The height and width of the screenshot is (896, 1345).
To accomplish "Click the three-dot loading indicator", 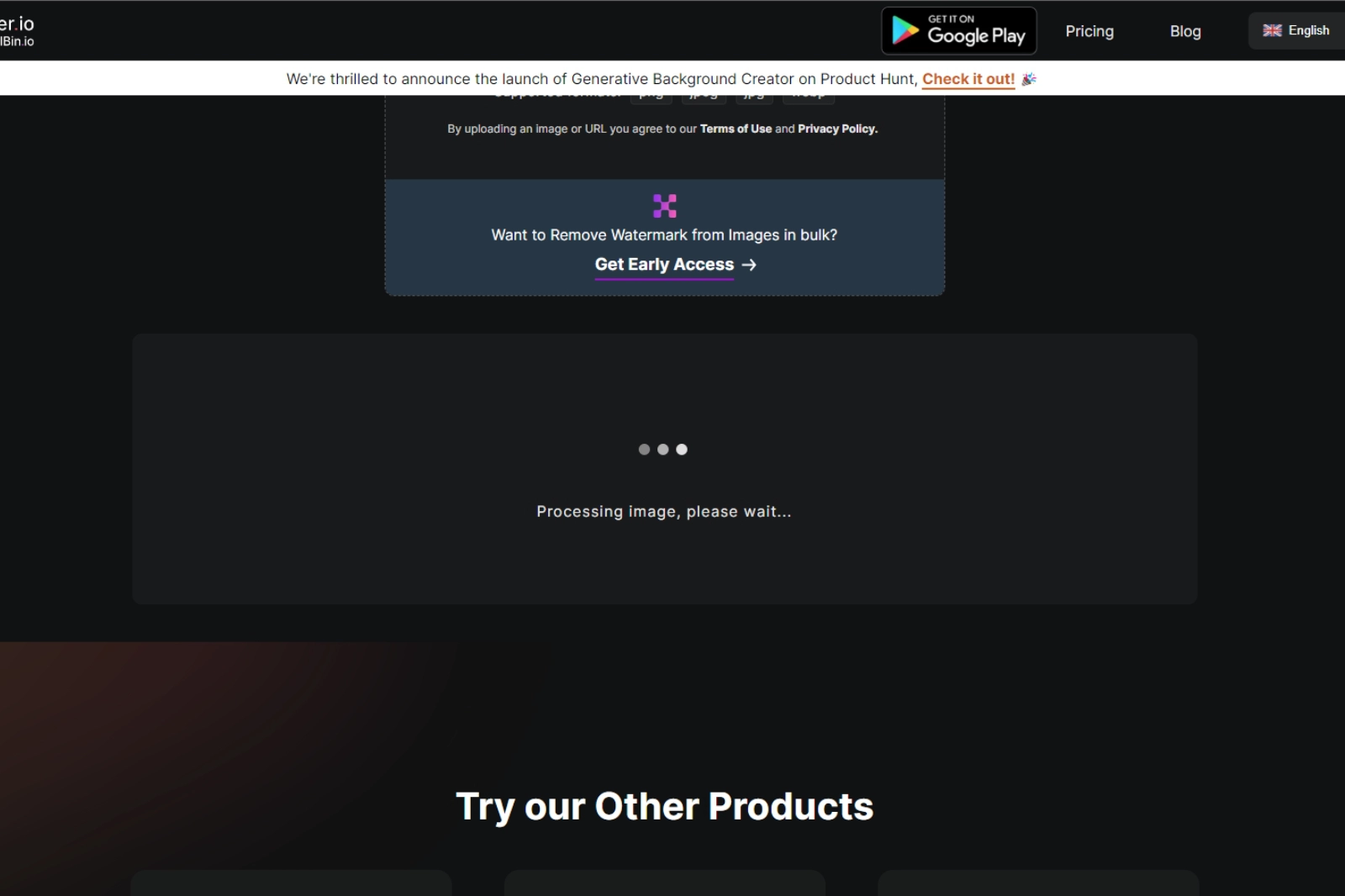I will [663, 450].
